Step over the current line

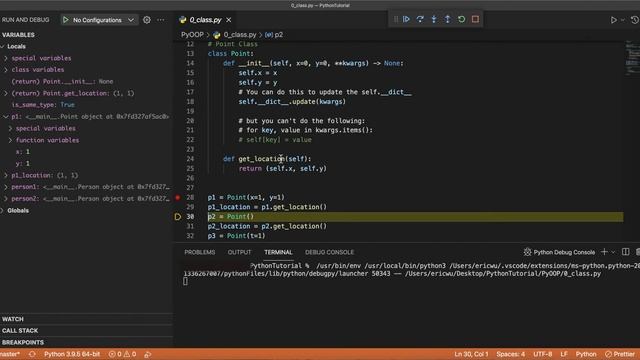(420, 19)
